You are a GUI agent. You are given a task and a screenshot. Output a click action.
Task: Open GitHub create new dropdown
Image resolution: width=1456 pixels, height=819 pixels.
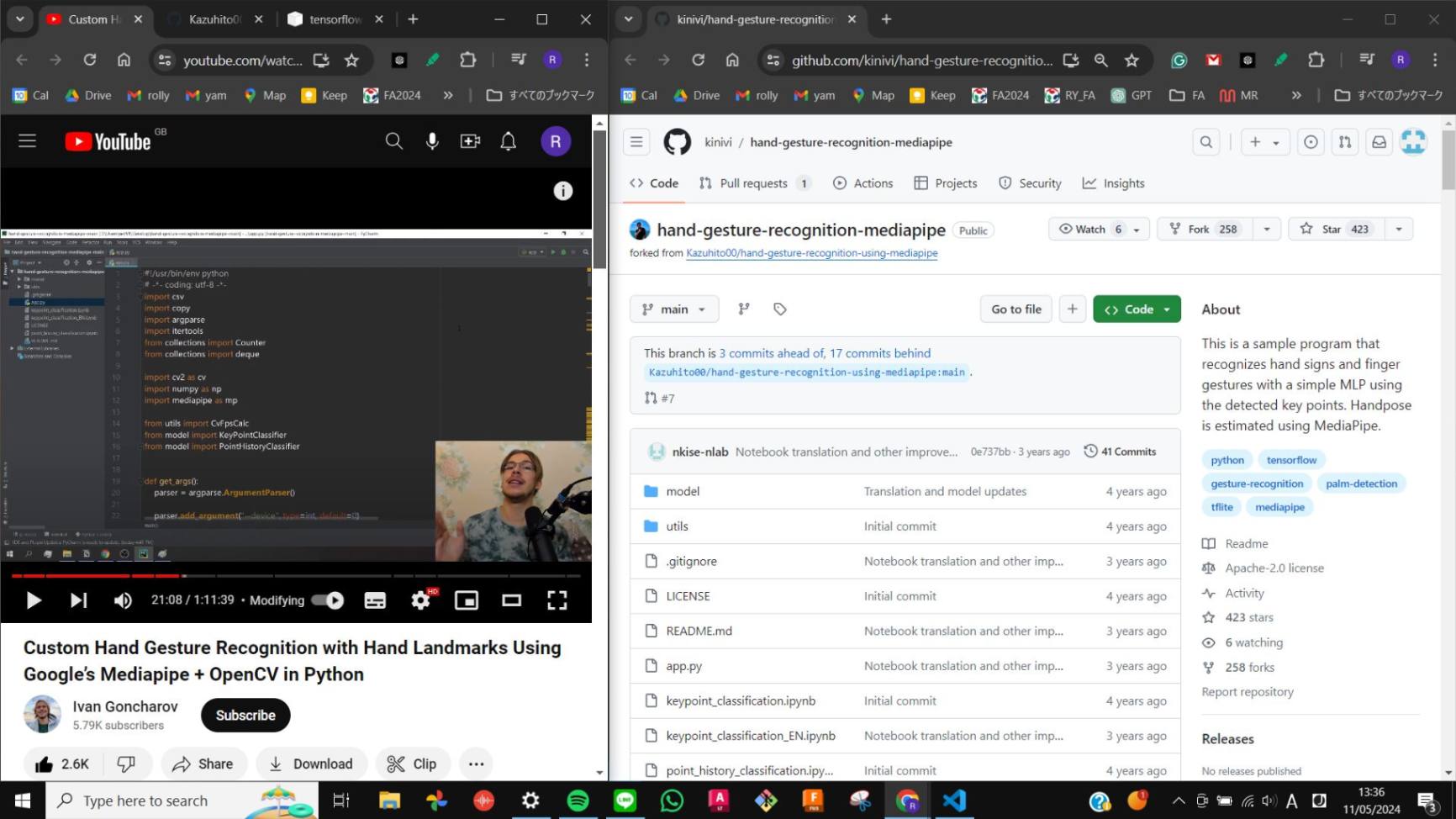[1264, 142]
